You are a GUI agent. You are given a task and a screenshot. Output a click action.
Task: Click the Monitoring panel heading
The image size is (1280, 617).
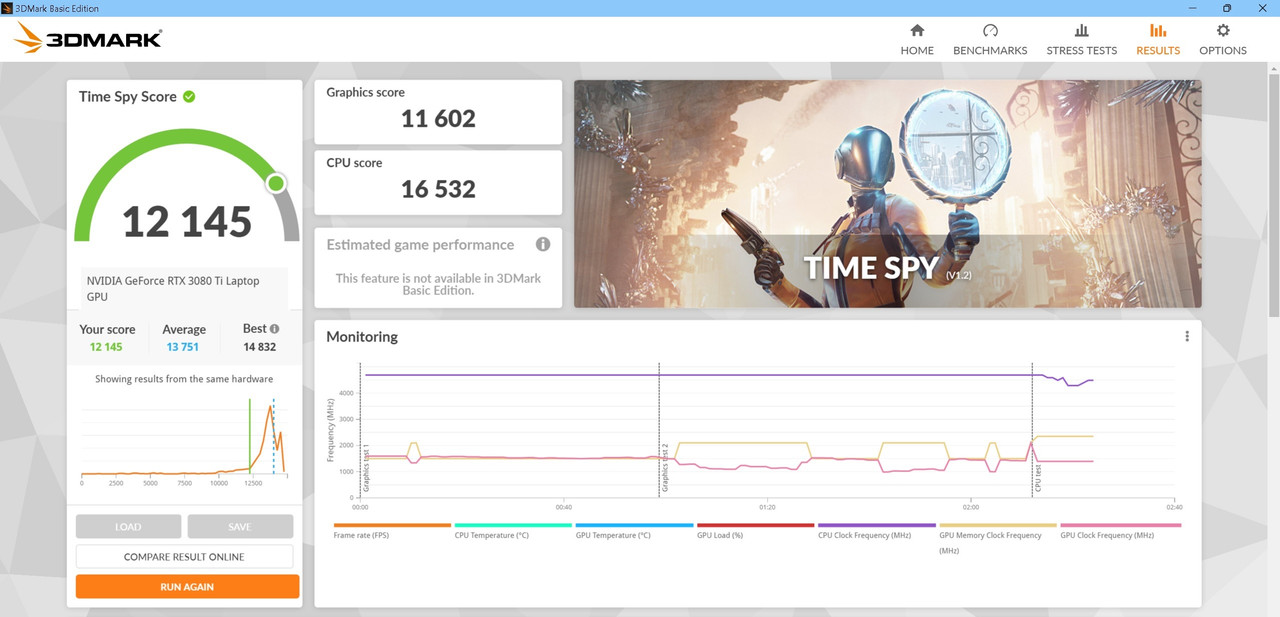pyautogui.click(x=362, y=337)
